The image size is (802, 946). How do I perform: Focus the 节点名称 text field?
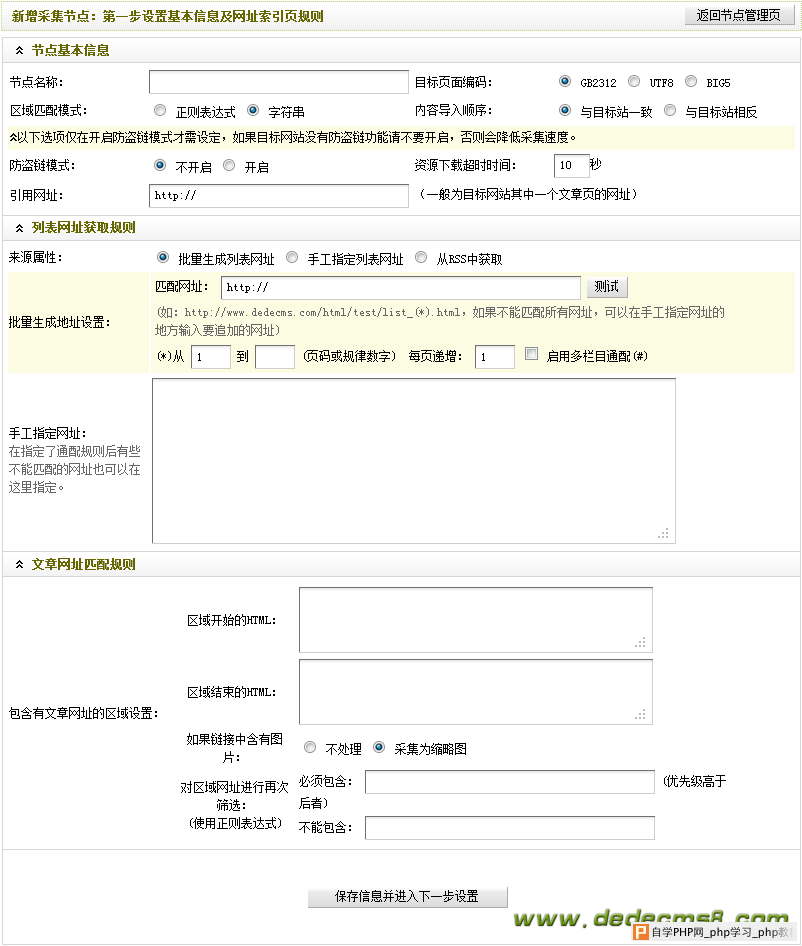point(279,82)
